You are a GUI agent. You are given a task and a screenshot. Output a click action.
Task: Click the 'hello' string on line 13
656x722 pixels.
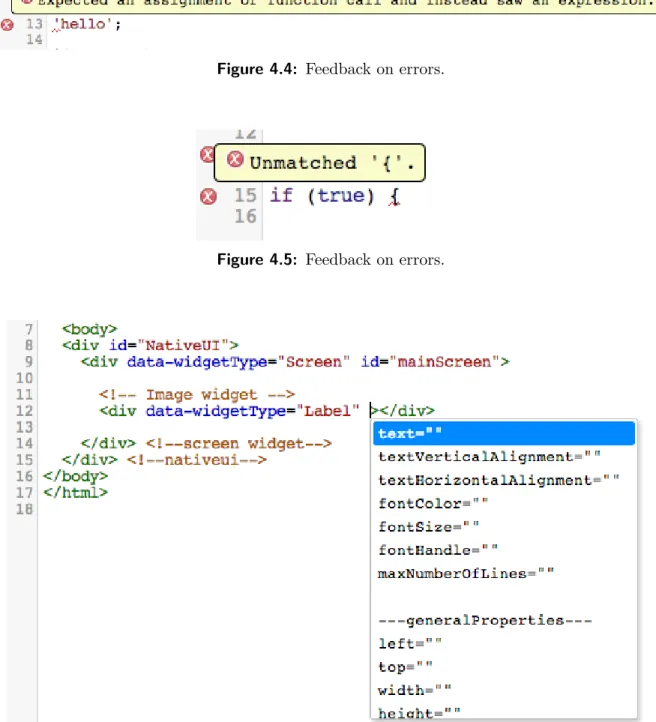click(83, 24)
